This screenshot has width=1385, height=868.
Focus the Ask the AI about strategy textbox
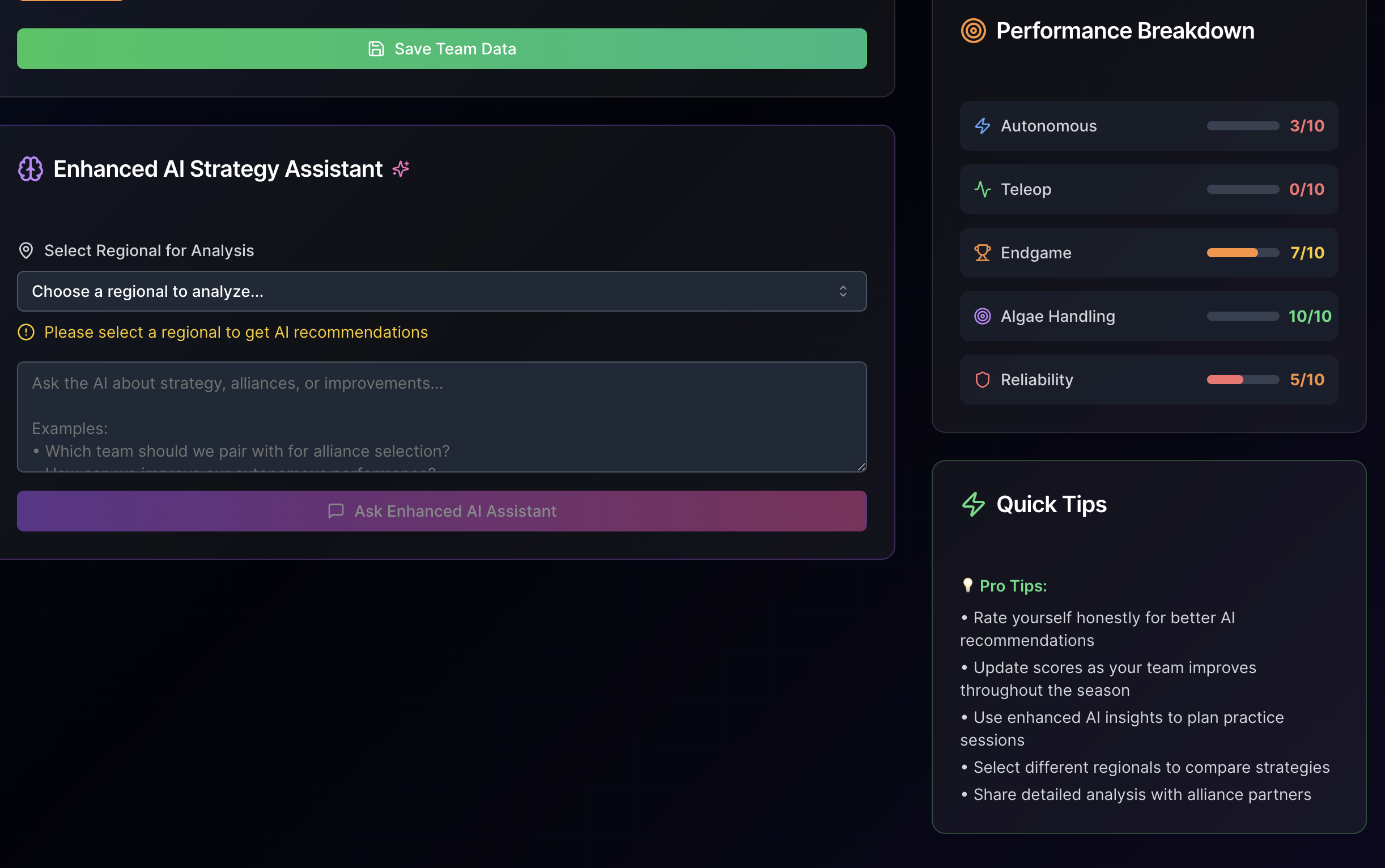click(441, 417)
